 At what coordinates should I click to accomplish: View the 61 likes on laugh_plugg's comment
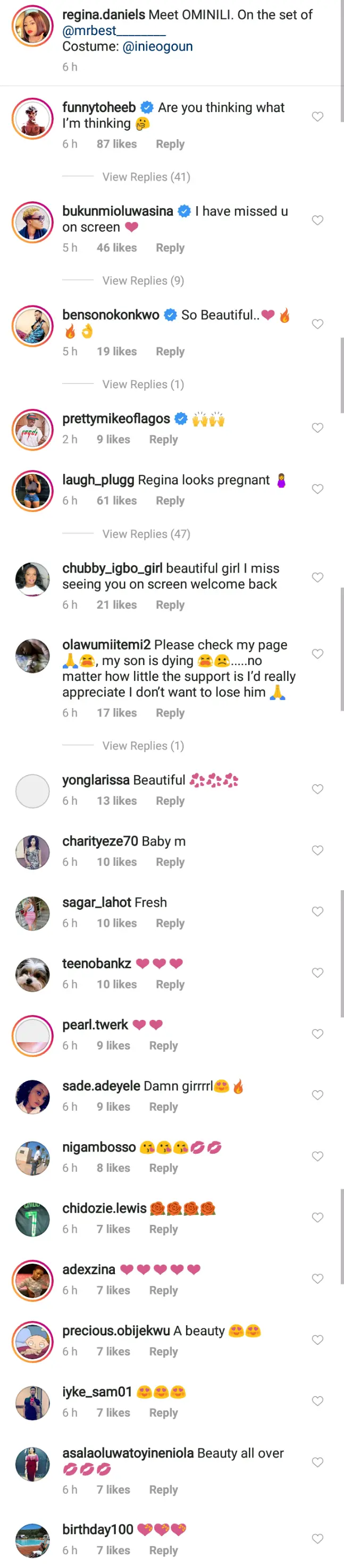tap(116, 500)
